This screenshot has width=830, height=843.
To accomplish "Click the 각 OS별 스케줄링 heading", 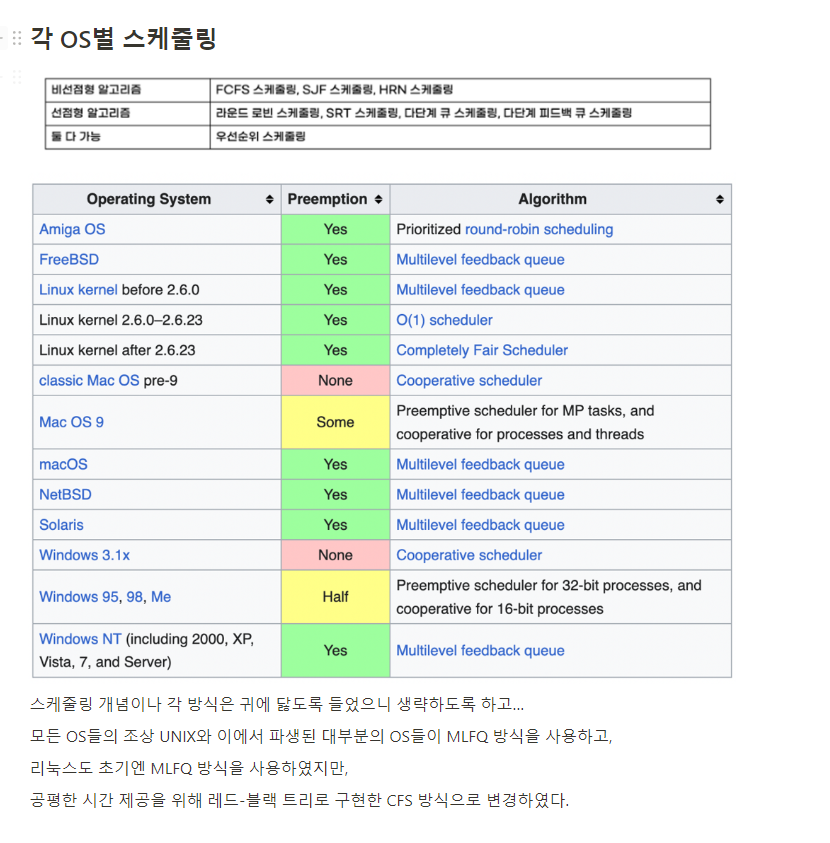I will 123,39.
